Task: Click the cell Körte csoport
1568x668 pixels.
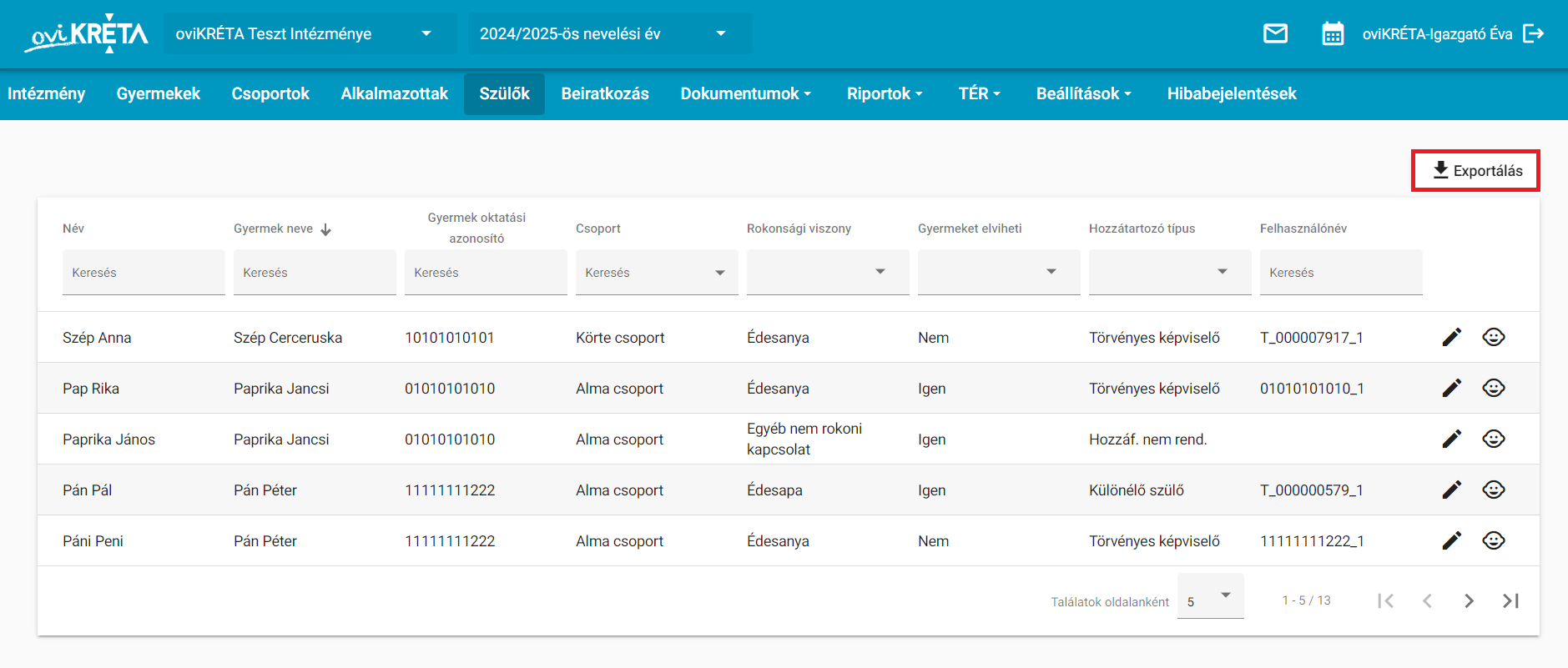Action: point(620,338)
